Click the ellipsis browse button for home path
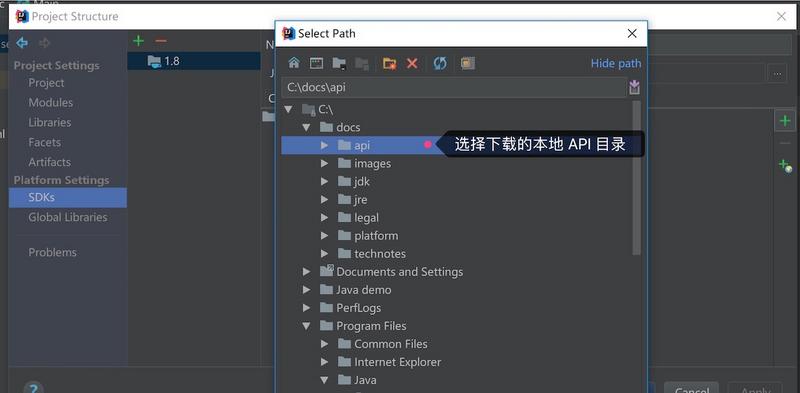The height and width of the screenshot is (393, 800). point(777,73)
